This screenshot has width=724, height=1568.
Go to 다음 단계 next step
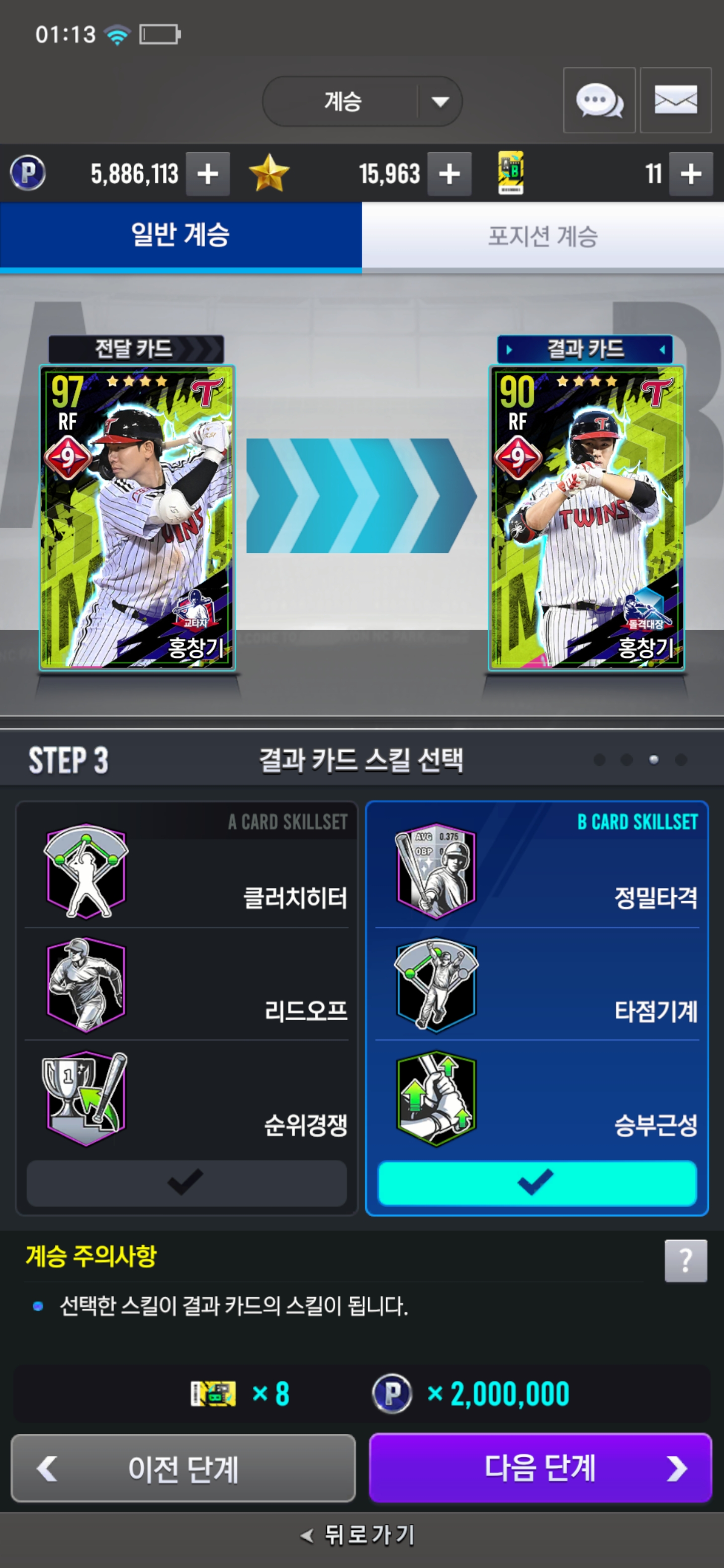point(540,1467)
